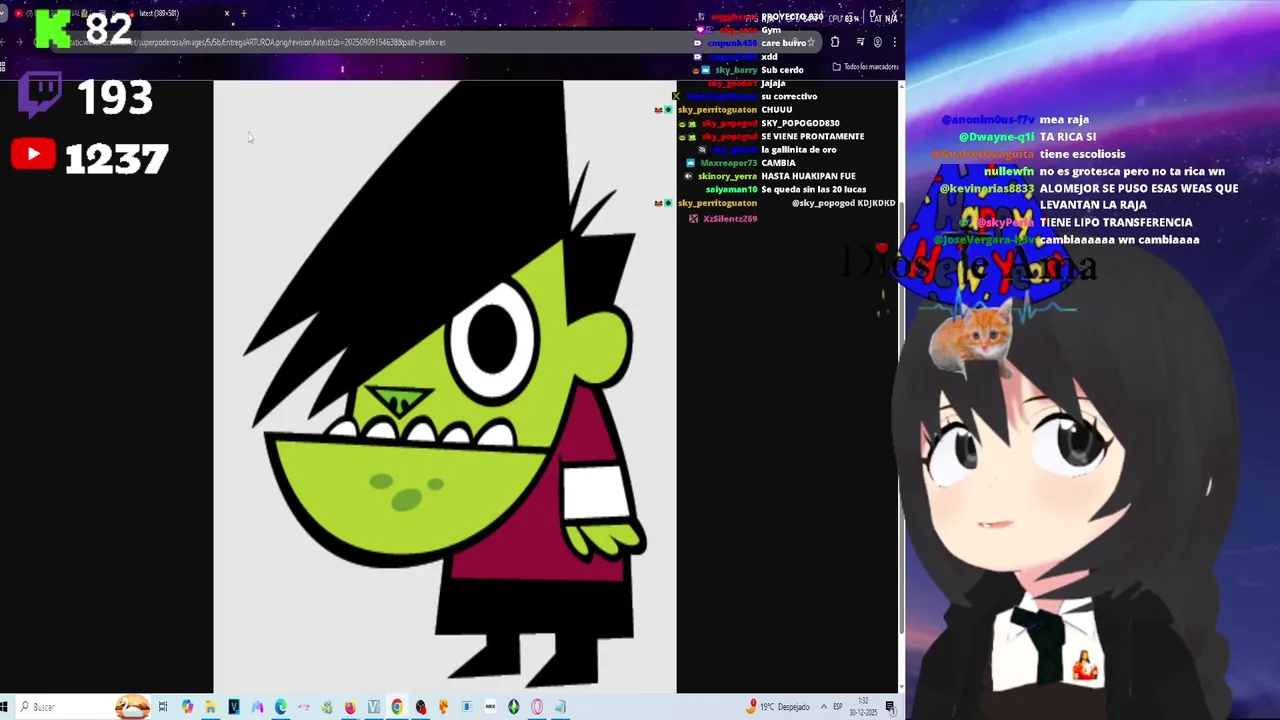Click username nullewfn in overlay chat
The image size is (1280, 720).
coord(1009,172)
